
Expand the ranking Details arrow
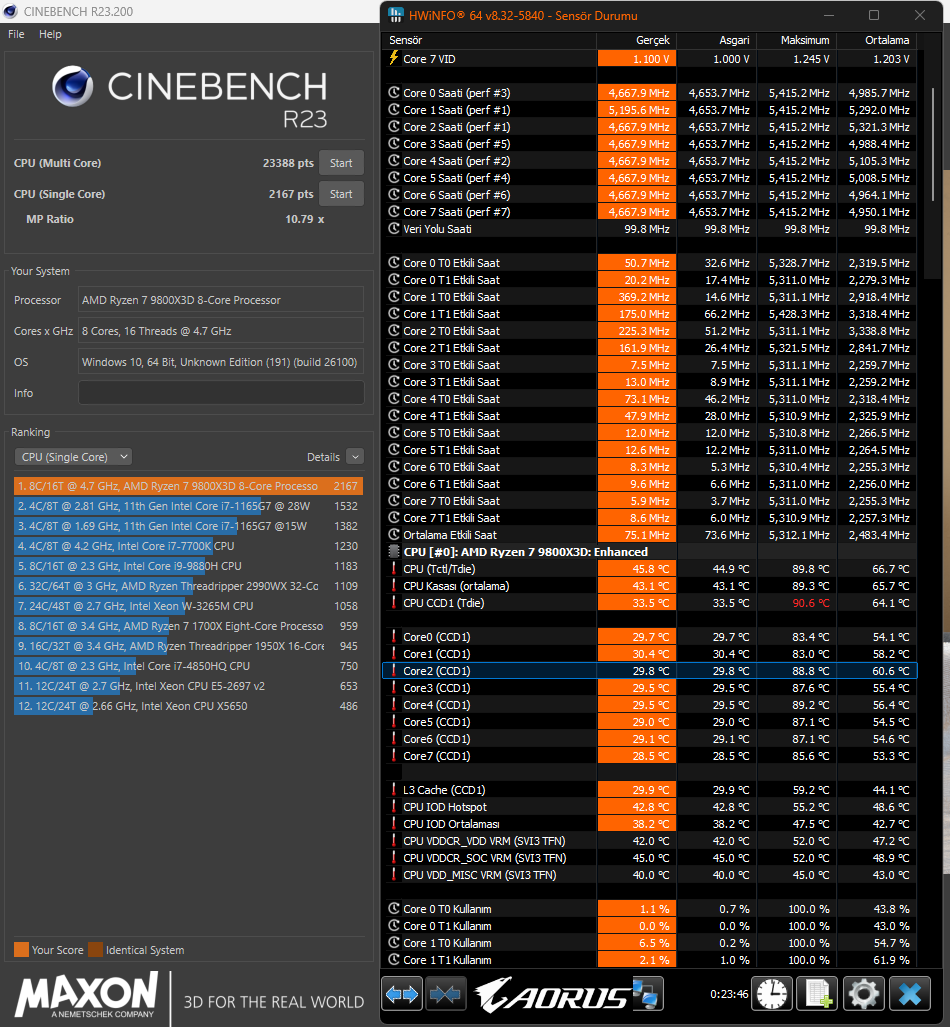[x=354, y=457]
